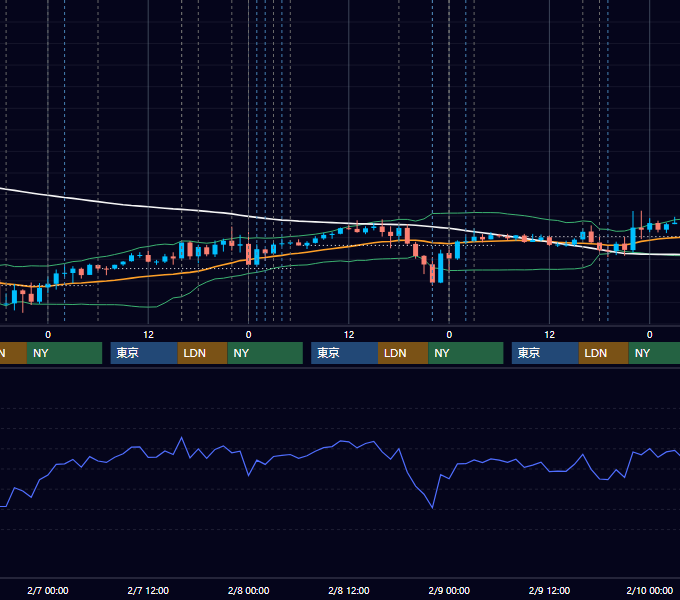Click the LDN session block on 2/9

pyautogui.click(x=604, y=353)
